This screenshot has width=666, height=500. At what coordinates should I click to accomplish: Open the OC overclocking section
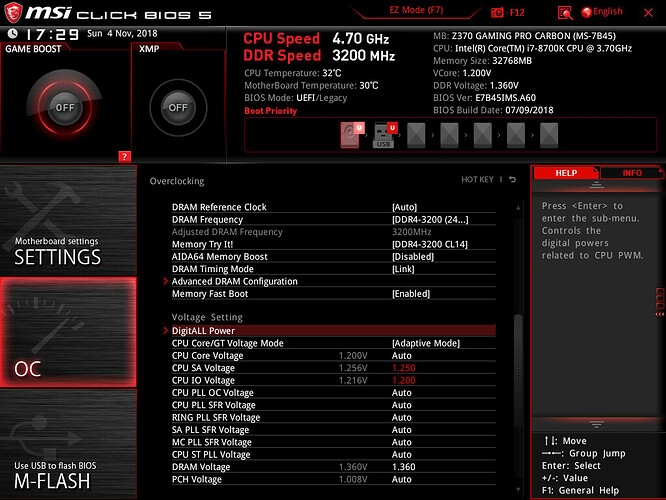pyautogui.click(x=68, y=332)
